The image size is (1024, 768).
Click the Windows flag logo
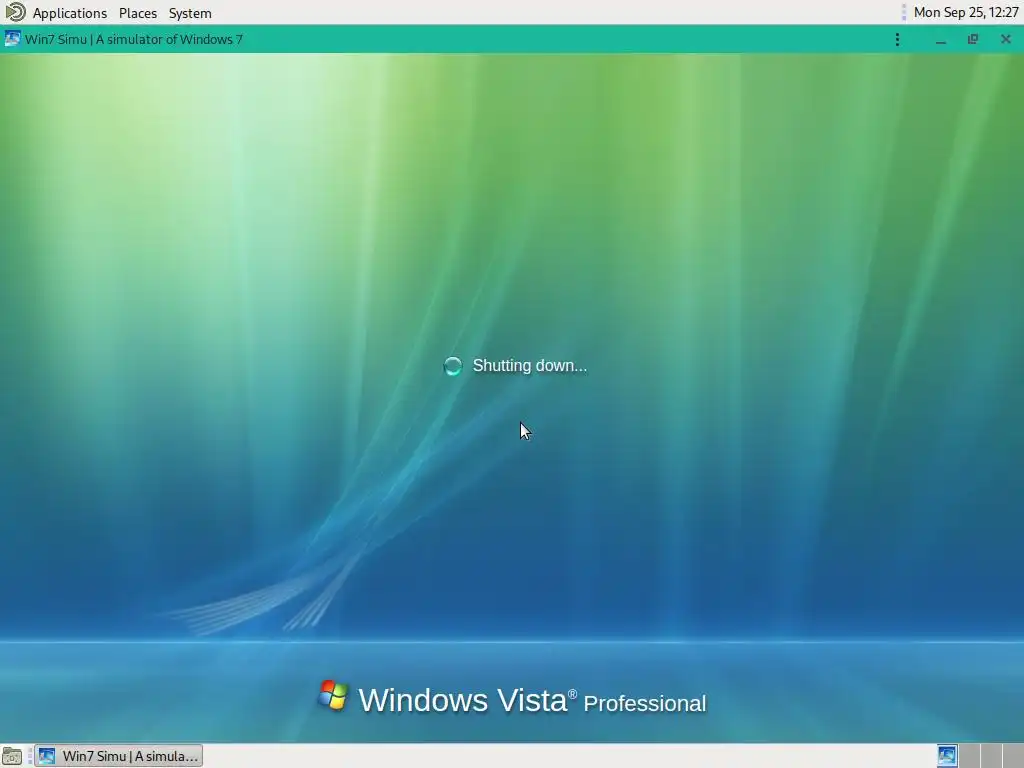pyautogui.click(x=334, y=696)
